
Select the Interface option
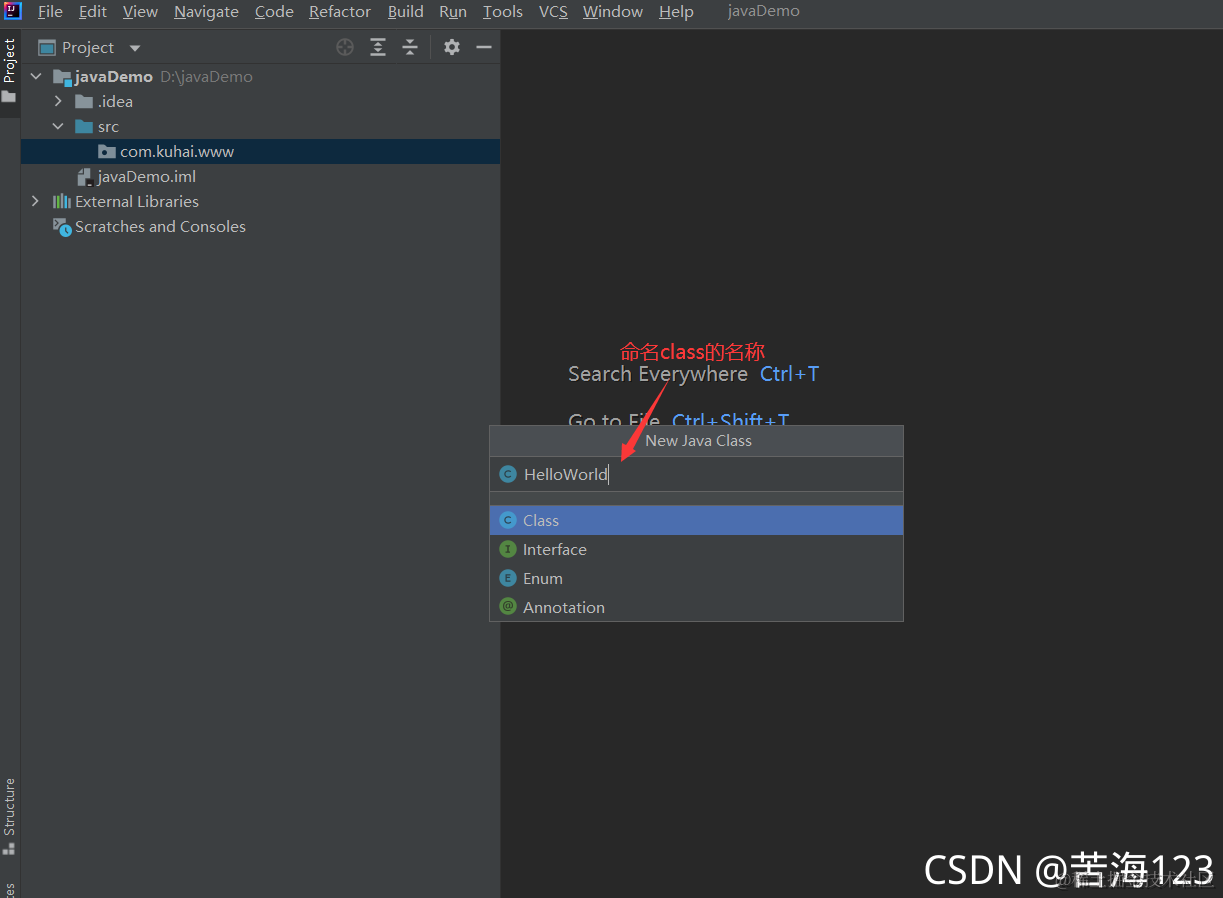pyautogui.click(x=696, y=549)
